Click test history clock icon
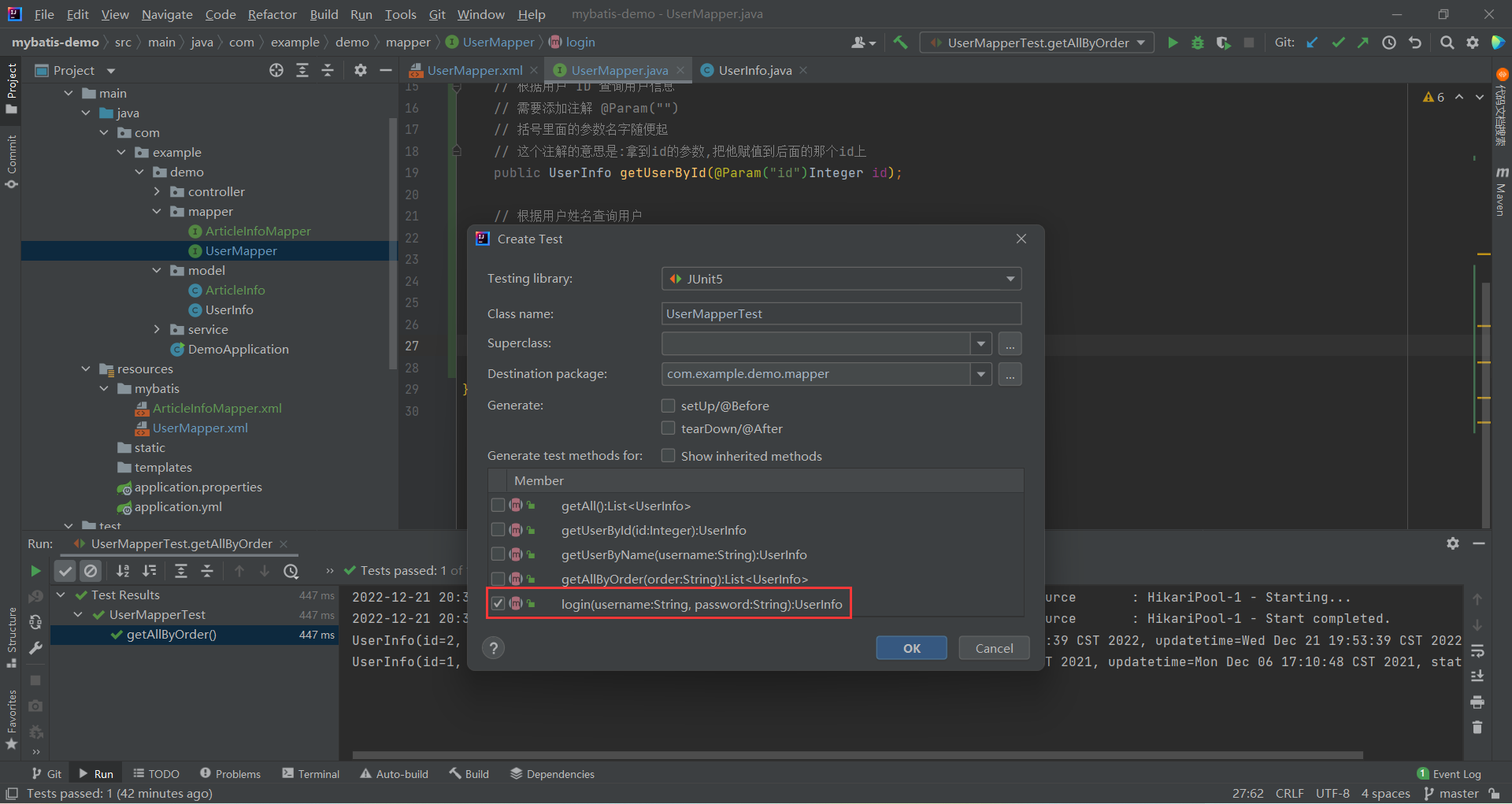The width and height of the screenshot is (1512, 804). (x=291, y=571)
